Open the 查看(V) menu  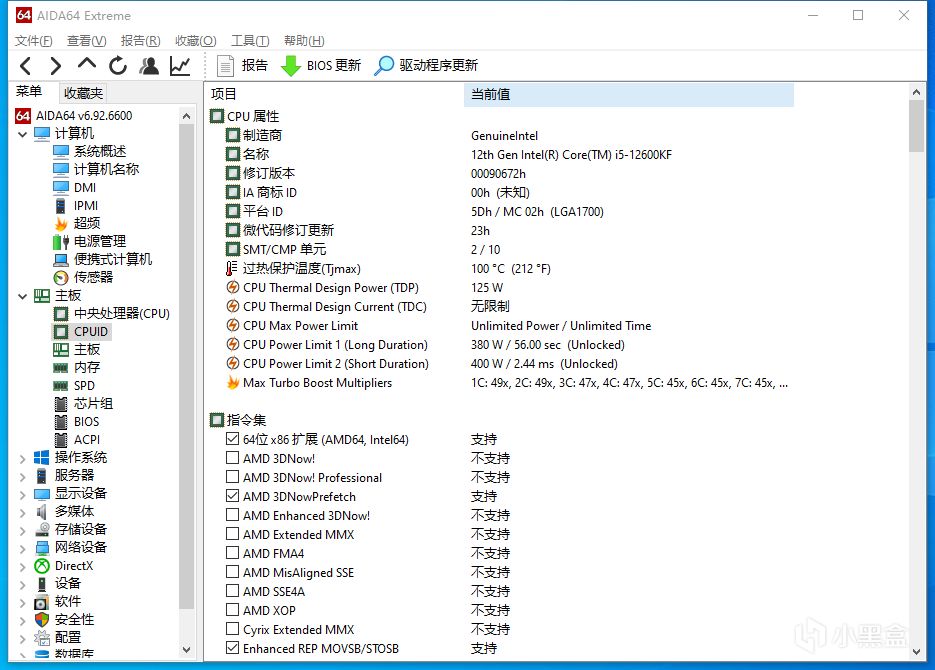point(86,41)
